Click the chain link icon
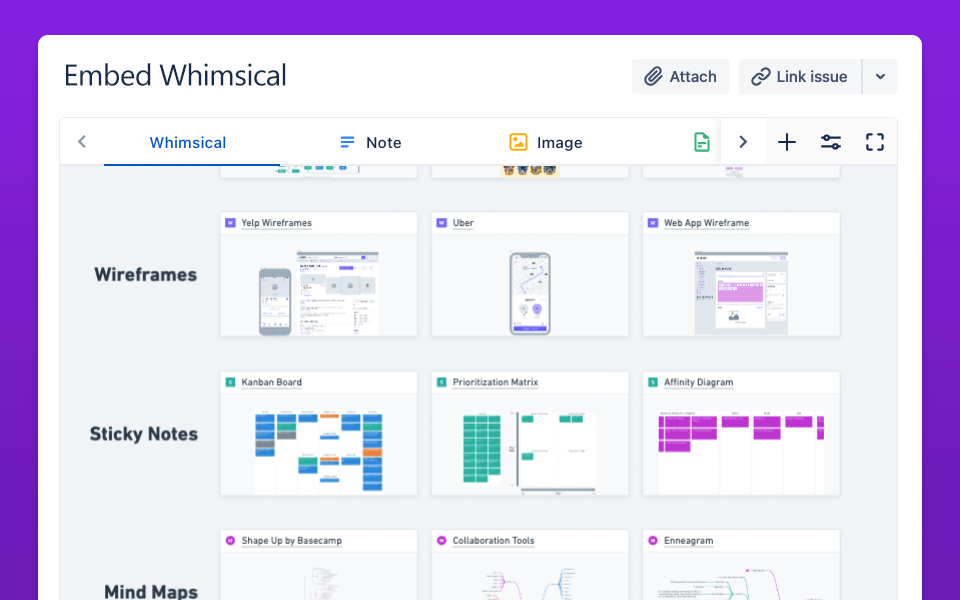 [x=760, y=77]
